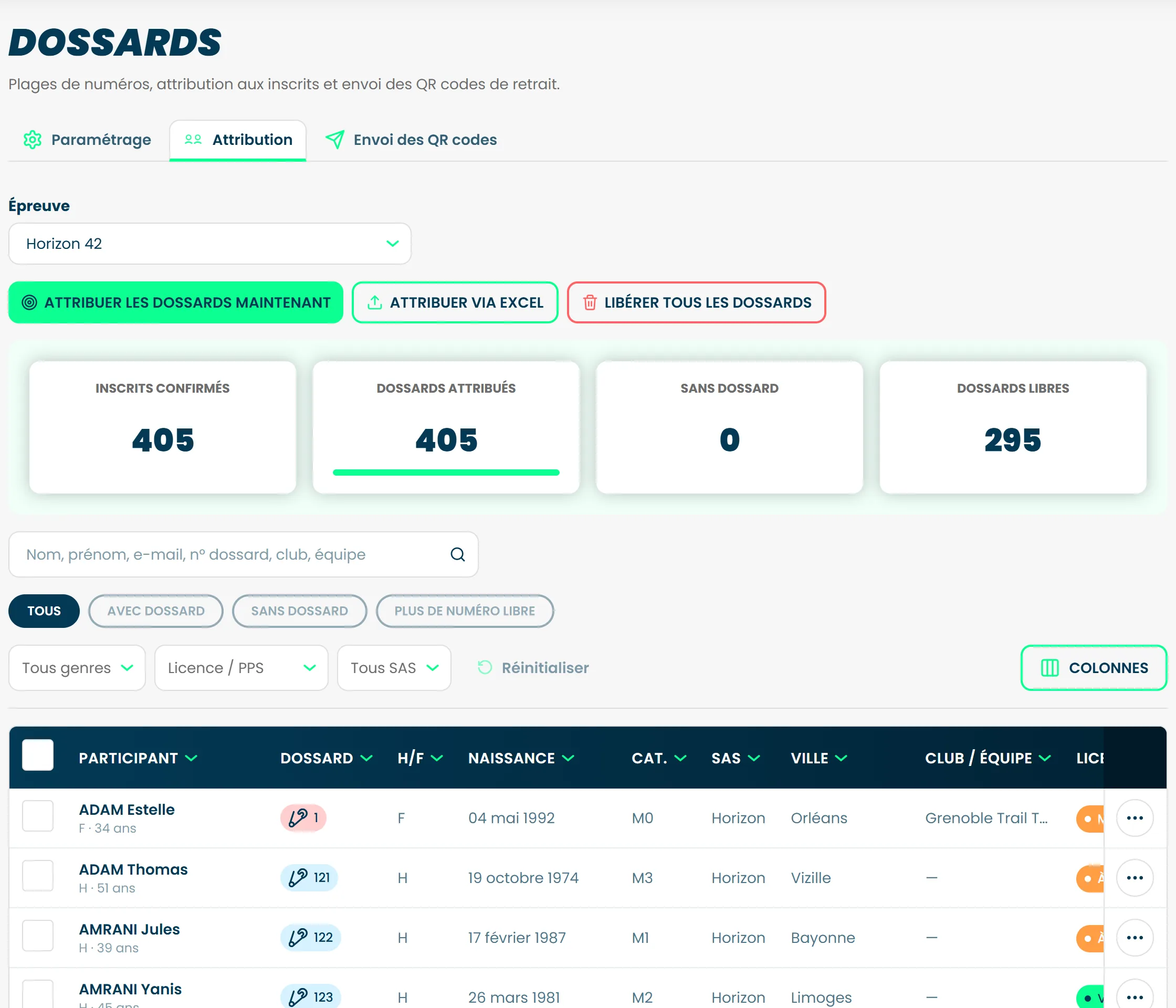
Task: Click the reset arrow icon beside Réinitialiser
Action: [485, 667]
